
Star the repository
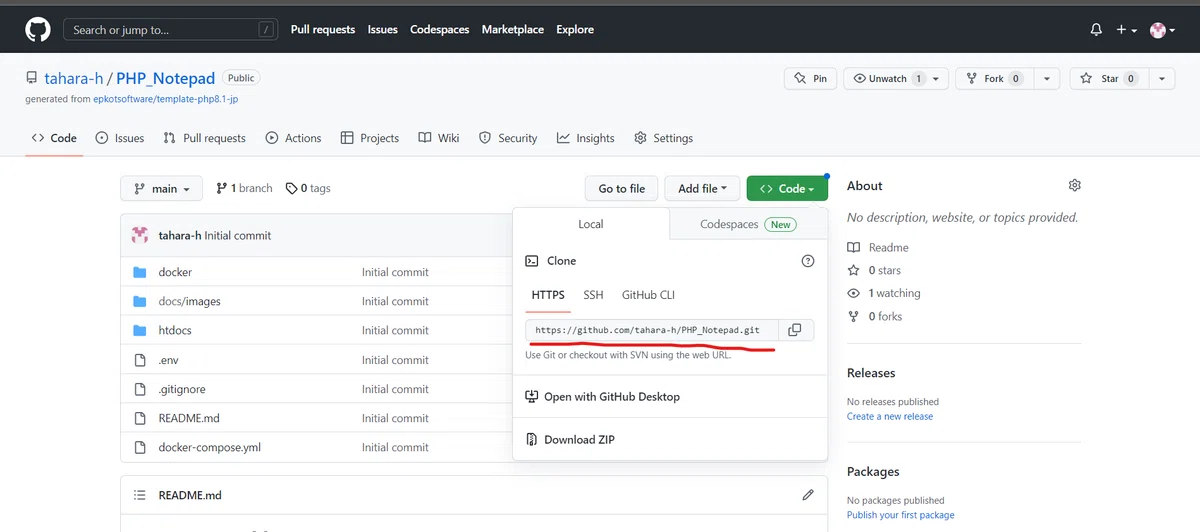coord(1109,78)
